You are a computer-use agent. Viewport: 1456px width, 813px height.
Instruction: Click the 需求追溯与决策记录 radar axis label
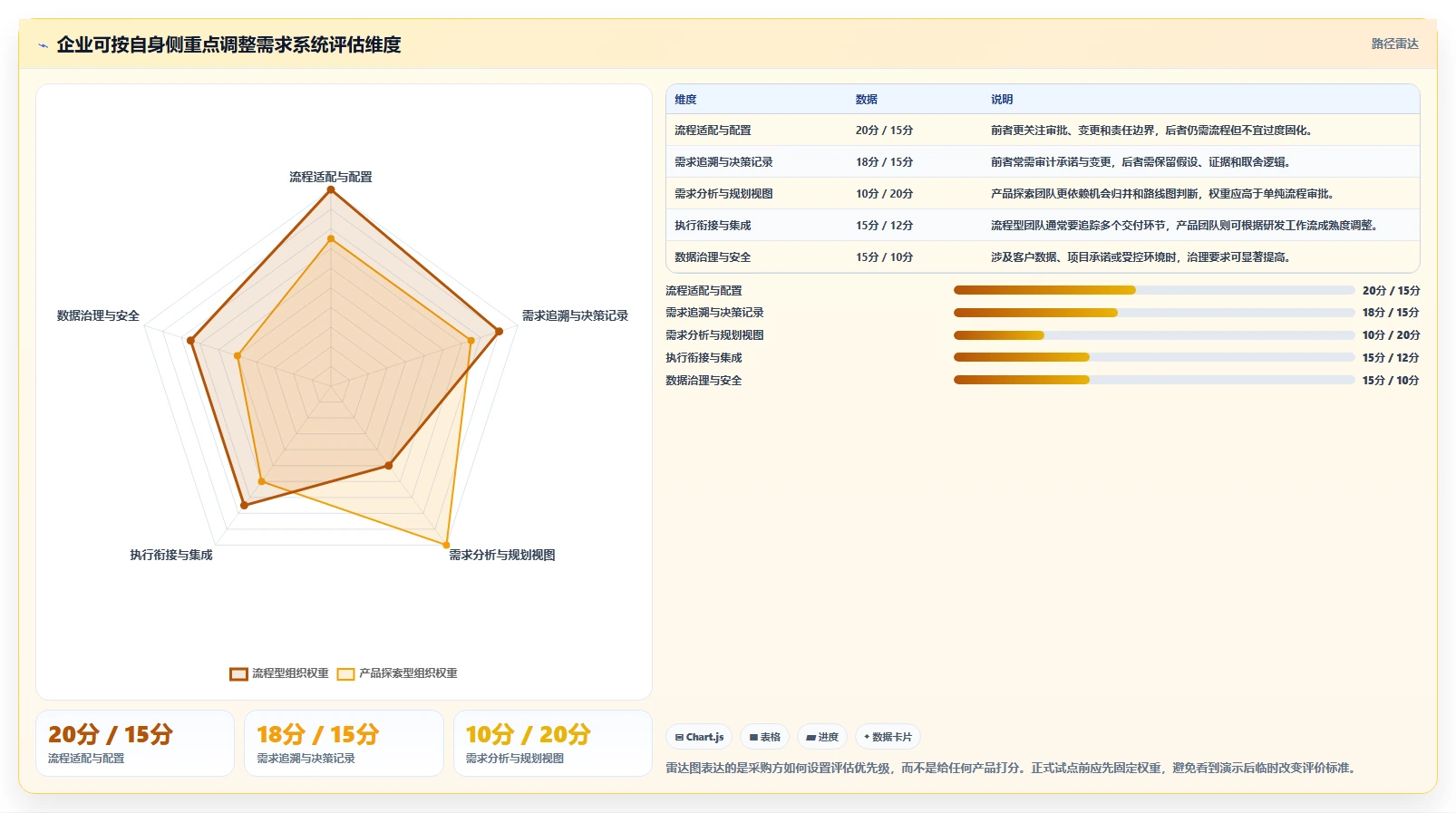click(575, 315)
